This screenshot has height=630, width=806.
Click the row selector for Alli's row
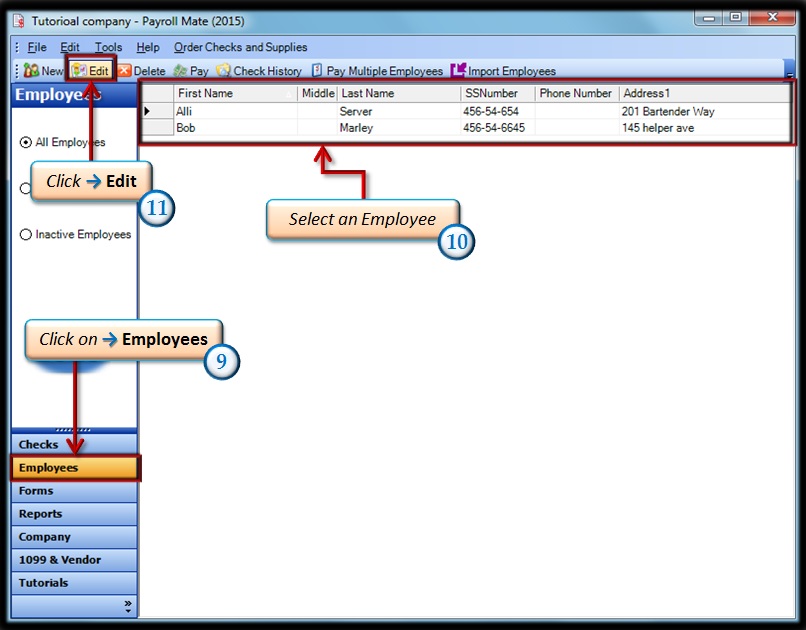pyautogui.click(x=157, y=111)
